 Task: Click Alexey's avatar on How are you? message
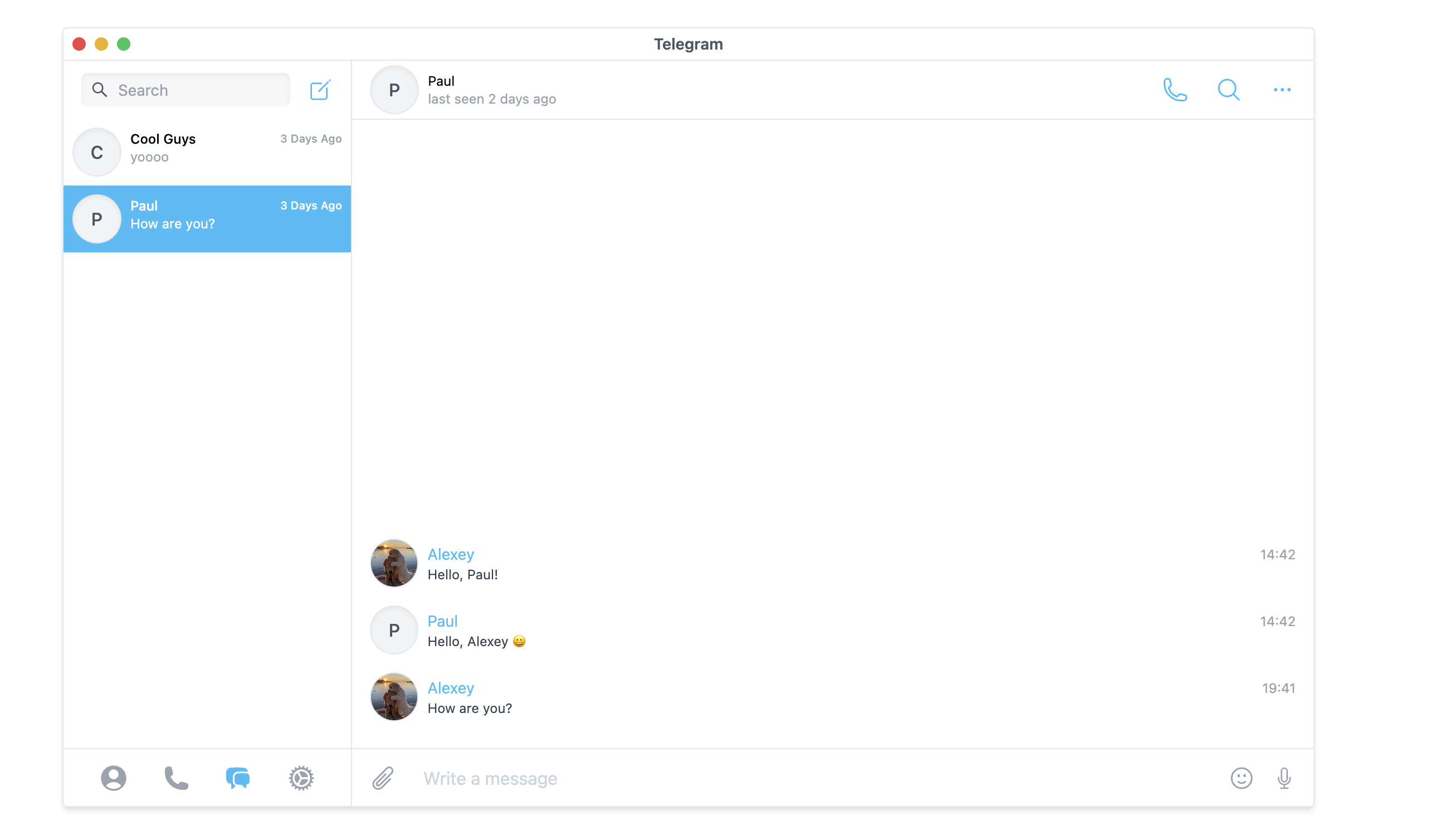coord(393,696)
